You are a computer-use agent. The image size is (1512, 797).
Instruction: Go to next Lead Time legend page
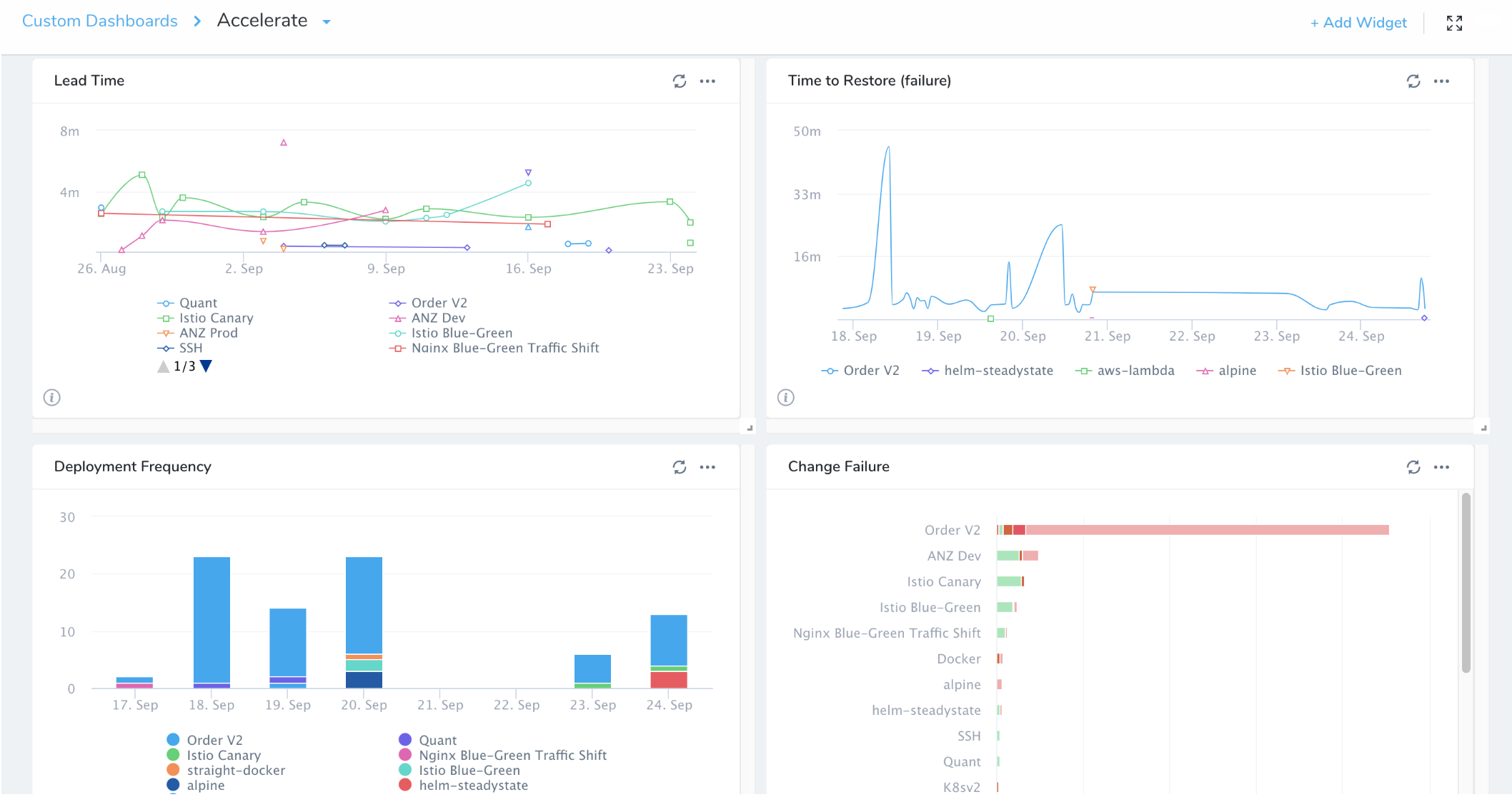click(x=206, y=366)
